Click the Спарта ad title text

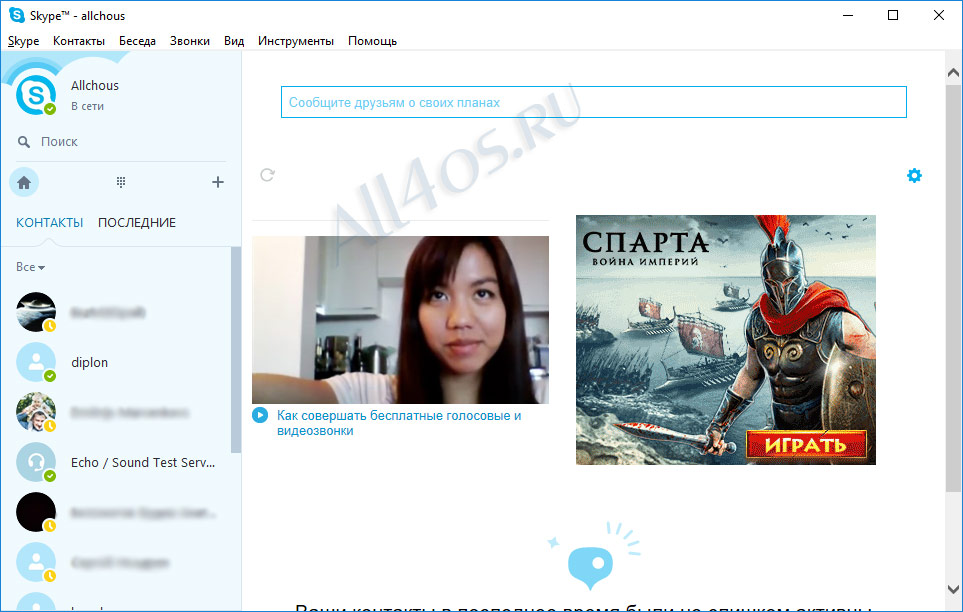pos(645,243)
